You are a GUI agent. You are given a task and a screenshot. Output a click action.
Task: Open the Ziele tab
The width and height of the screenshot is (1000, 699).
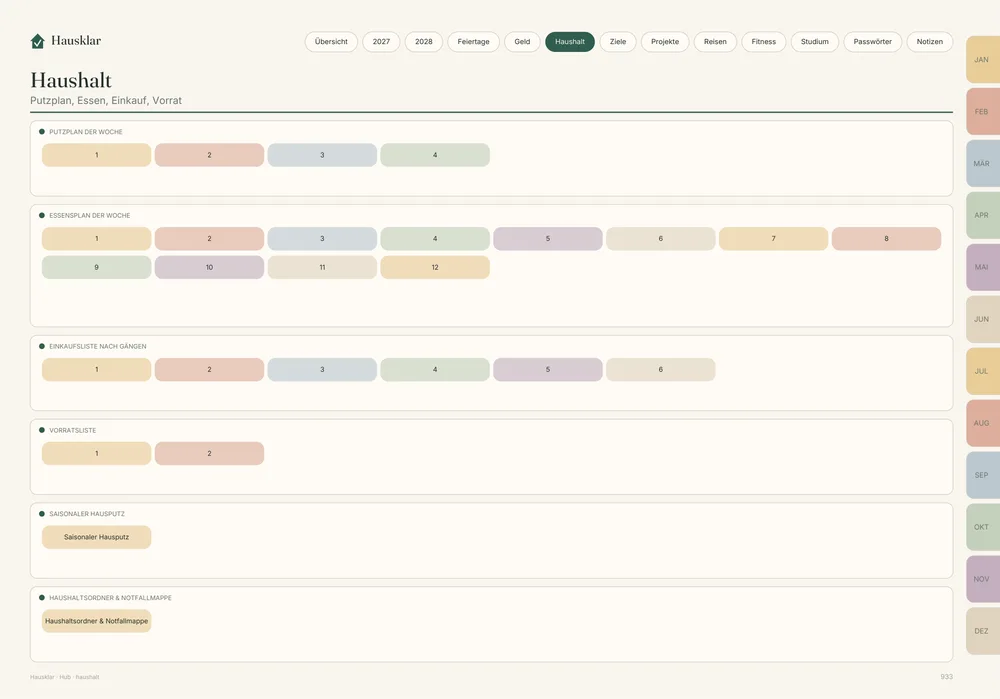click(x=618, y=41)
